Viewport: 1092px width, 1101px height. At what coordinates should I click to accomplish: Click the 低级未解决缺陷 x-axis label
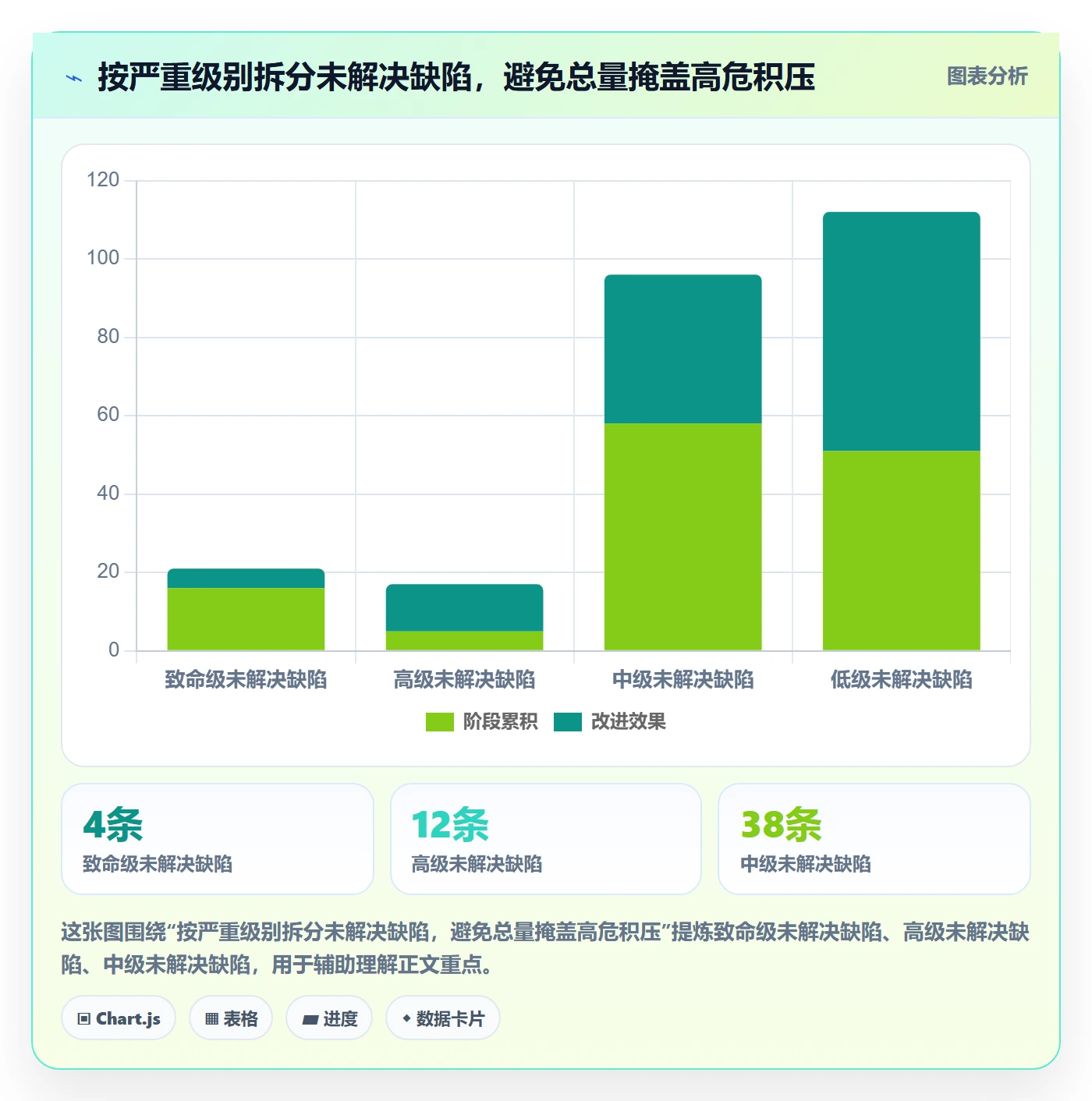[901, 680]
